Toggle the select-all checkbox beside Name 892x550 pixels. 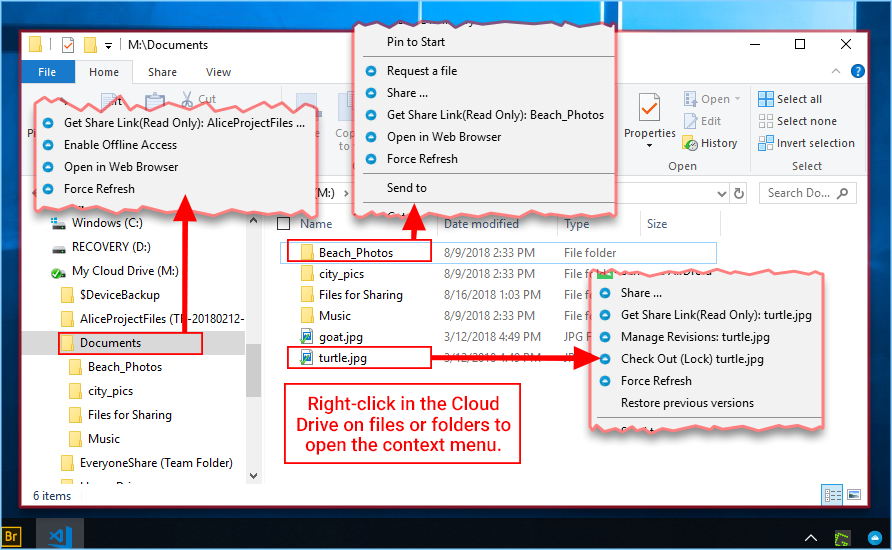click(x=283, y=224)
